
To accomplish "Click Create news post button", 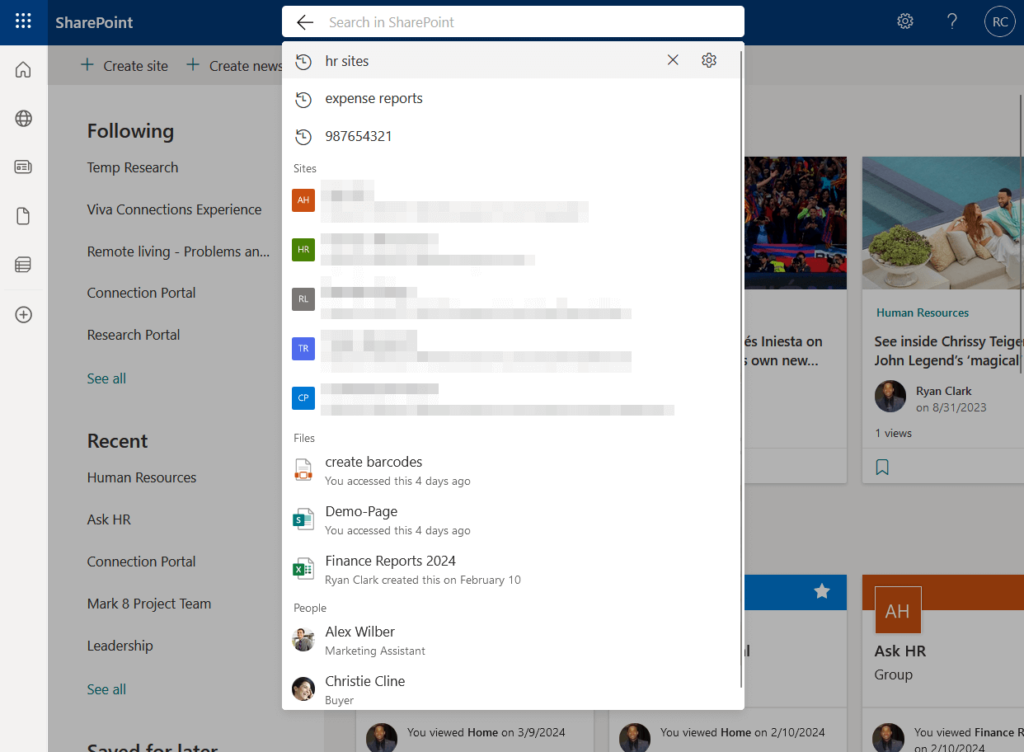I will point(234,65).
